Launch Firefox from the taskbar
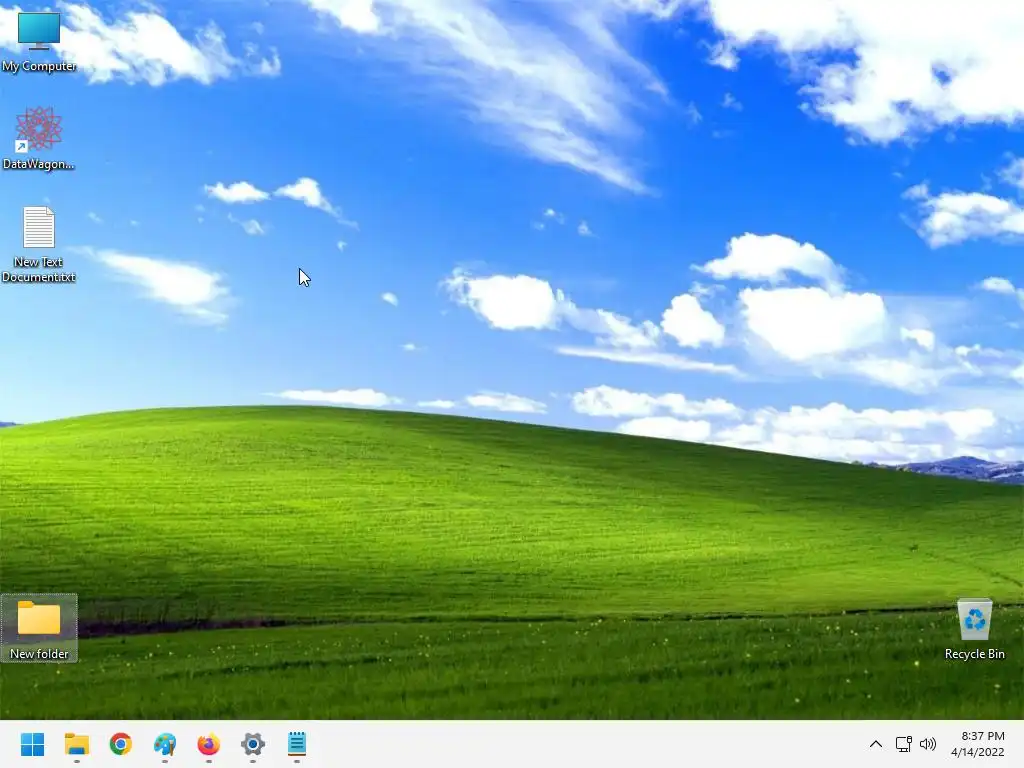The image size is (1024, 768). 208,744
